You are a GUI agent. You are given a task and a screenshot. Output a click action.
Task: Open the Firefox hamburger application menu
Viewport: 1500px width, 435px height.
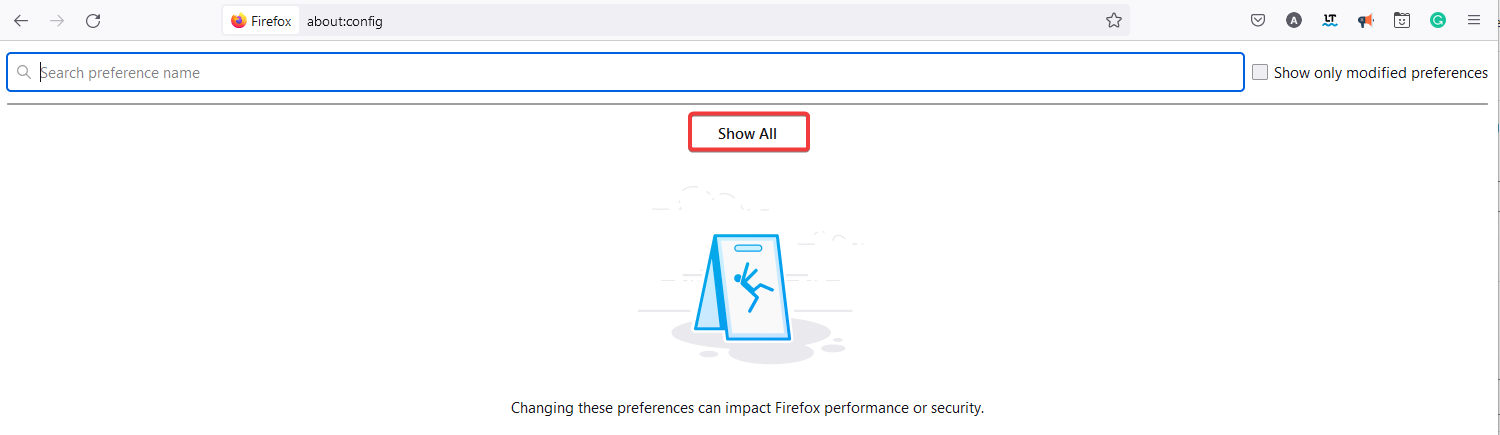[x=1474, y=21]
